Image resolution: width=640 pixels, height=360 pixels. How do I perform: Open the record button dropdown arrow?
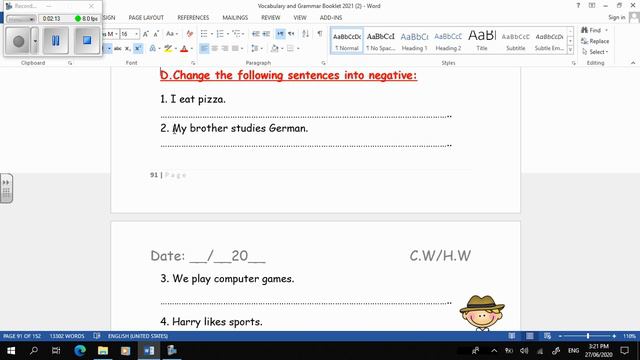click(x=35, y=41)
